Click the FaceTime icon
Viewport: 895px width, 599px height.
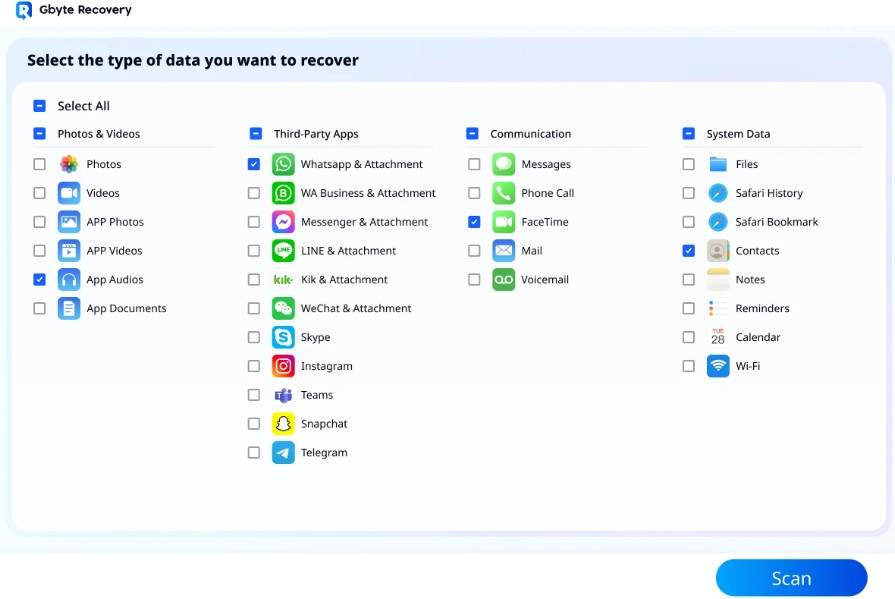point(503,222)
